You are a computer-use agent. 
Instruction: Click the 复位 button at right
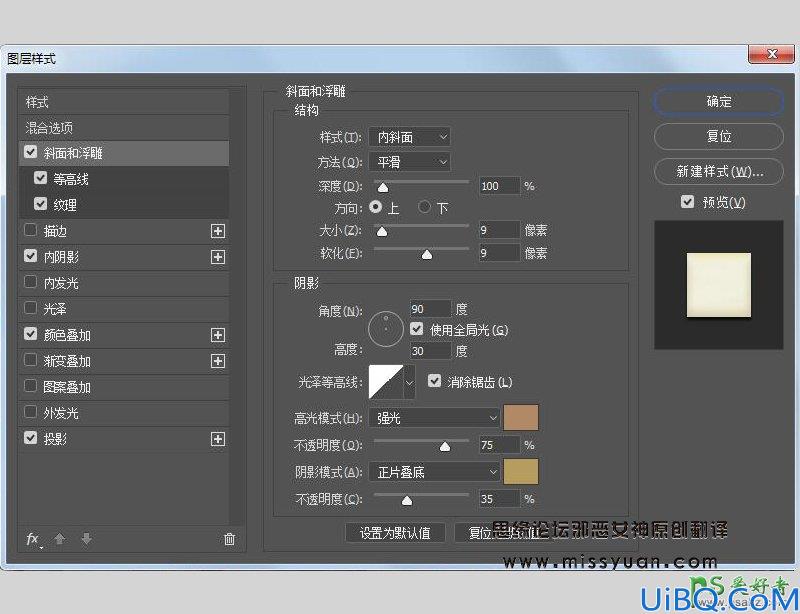[719, 136]
